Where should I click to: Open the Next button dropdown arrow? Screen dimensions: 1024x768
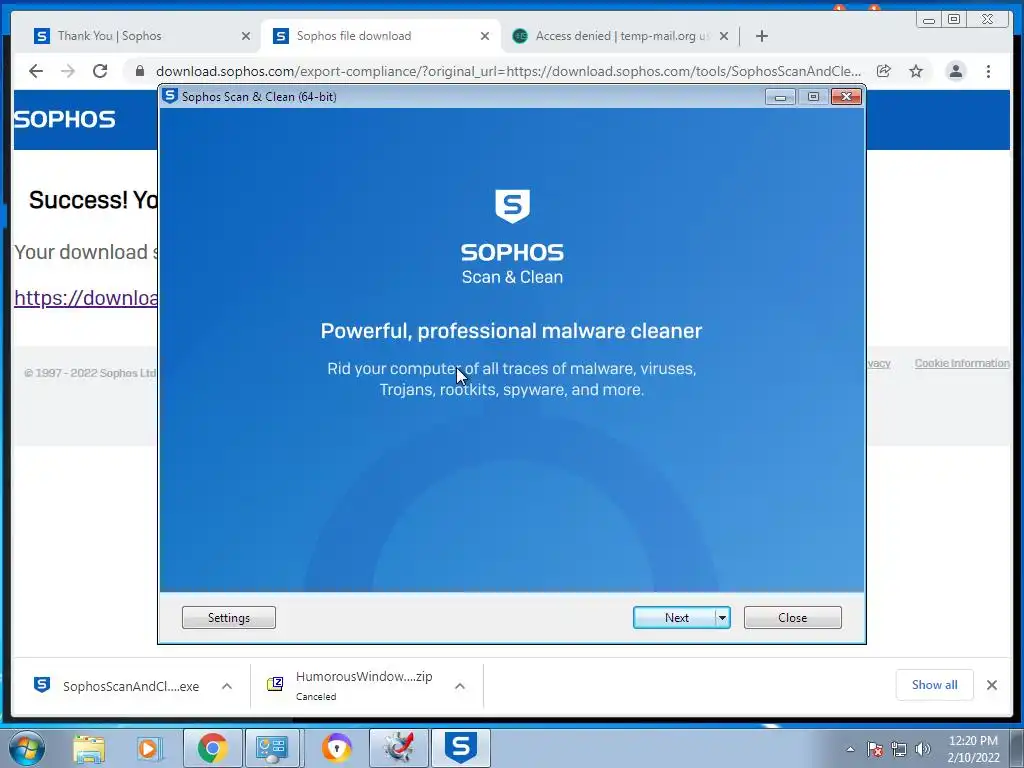pos(722,618)
